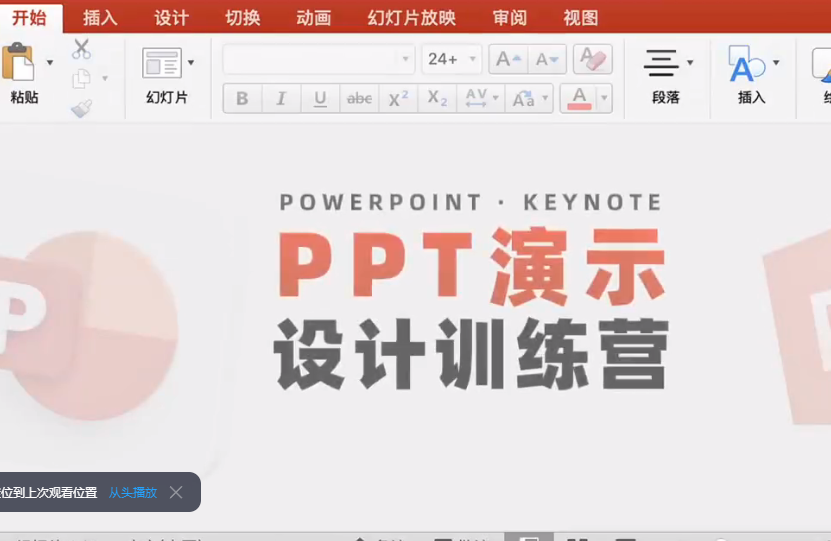
Task: Decrease font size with the A down icon
Action: (x=547, y=59)
